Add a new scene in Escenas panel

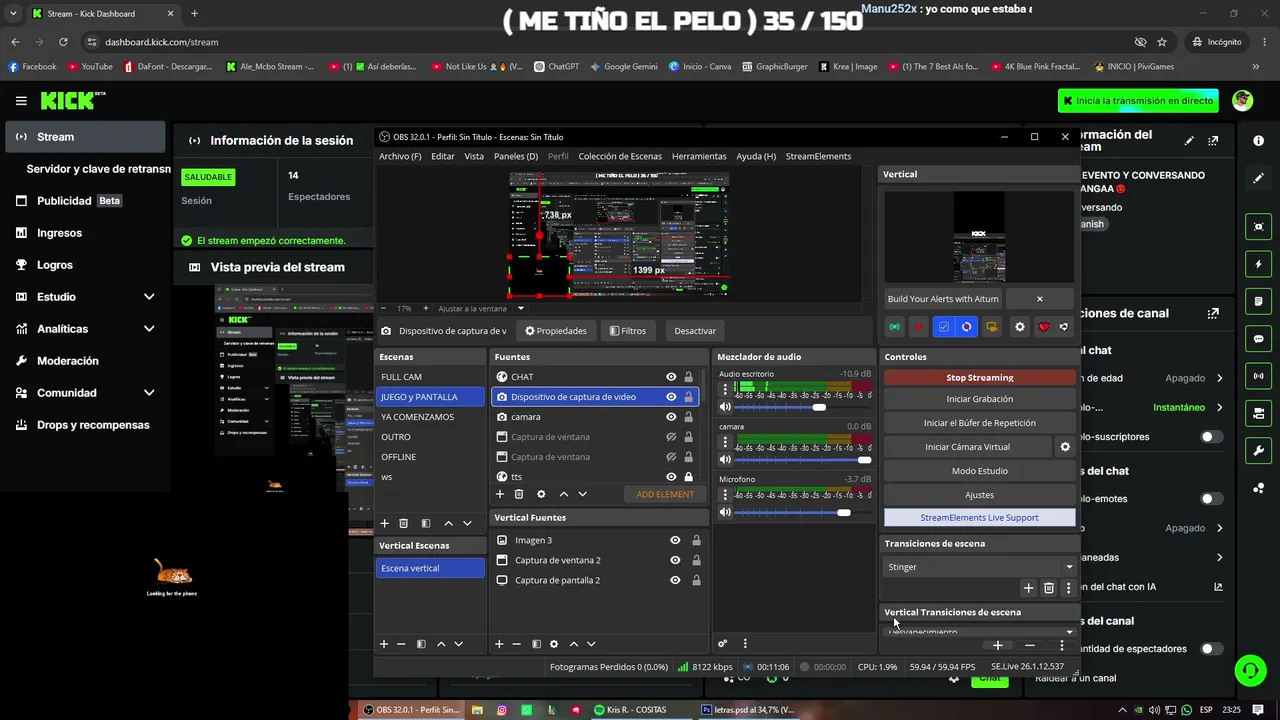(x=384, y=523)
